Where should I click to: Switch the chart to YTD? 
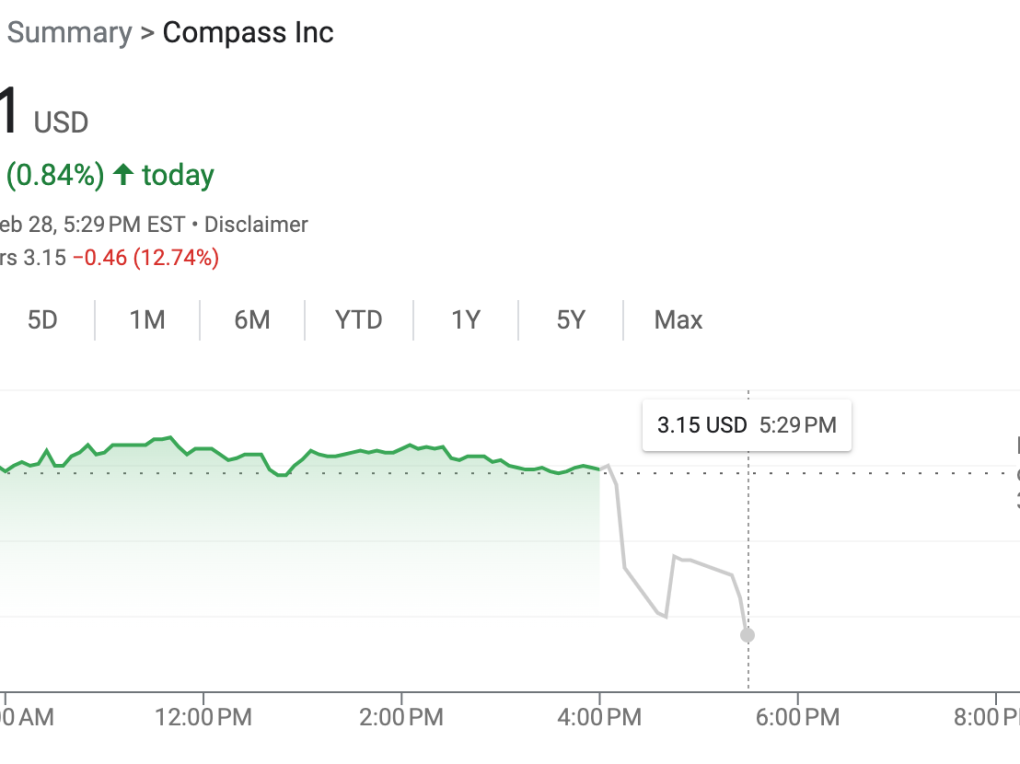[359, 320]
